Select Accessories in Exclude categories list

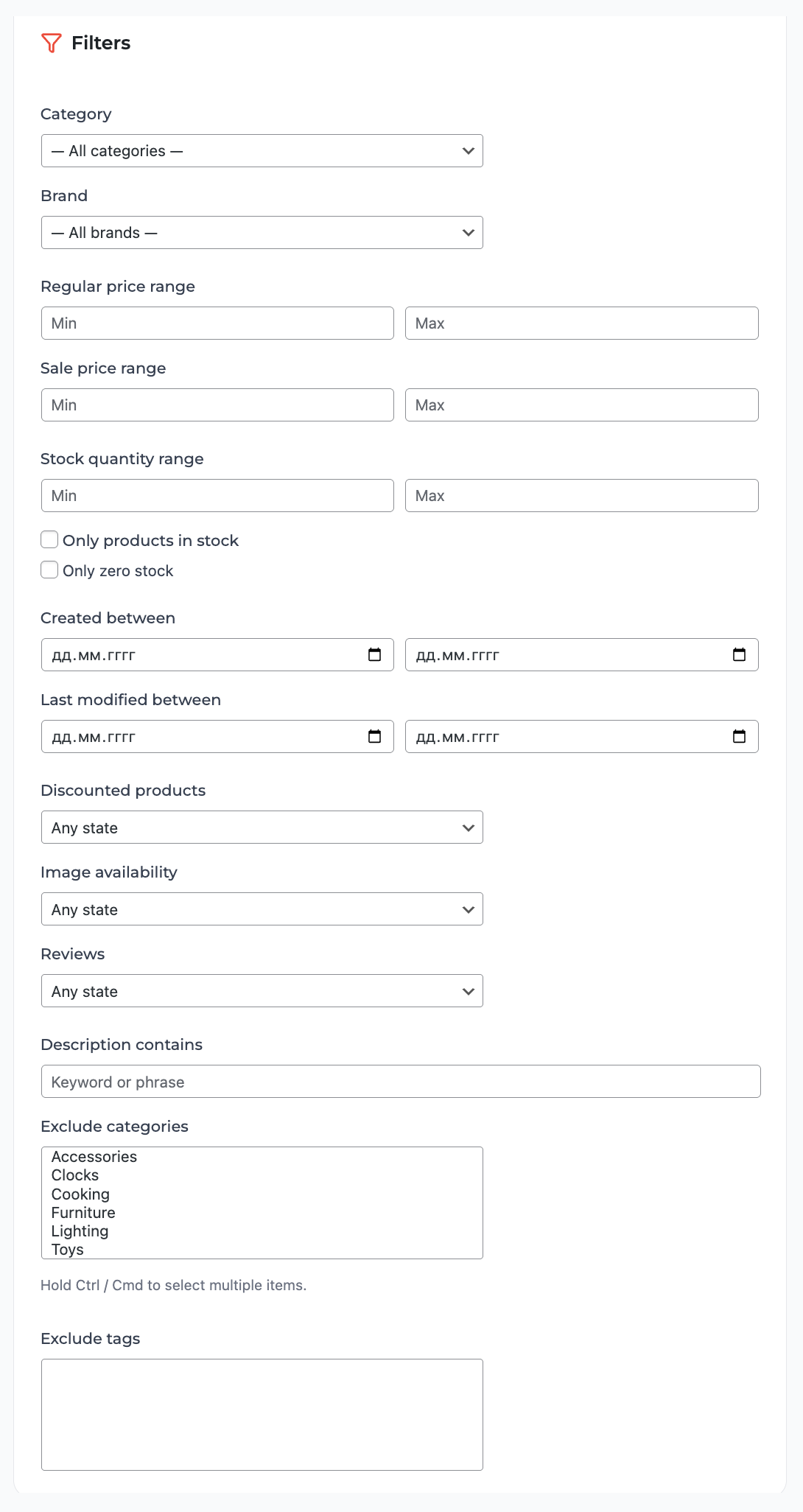94,1157
